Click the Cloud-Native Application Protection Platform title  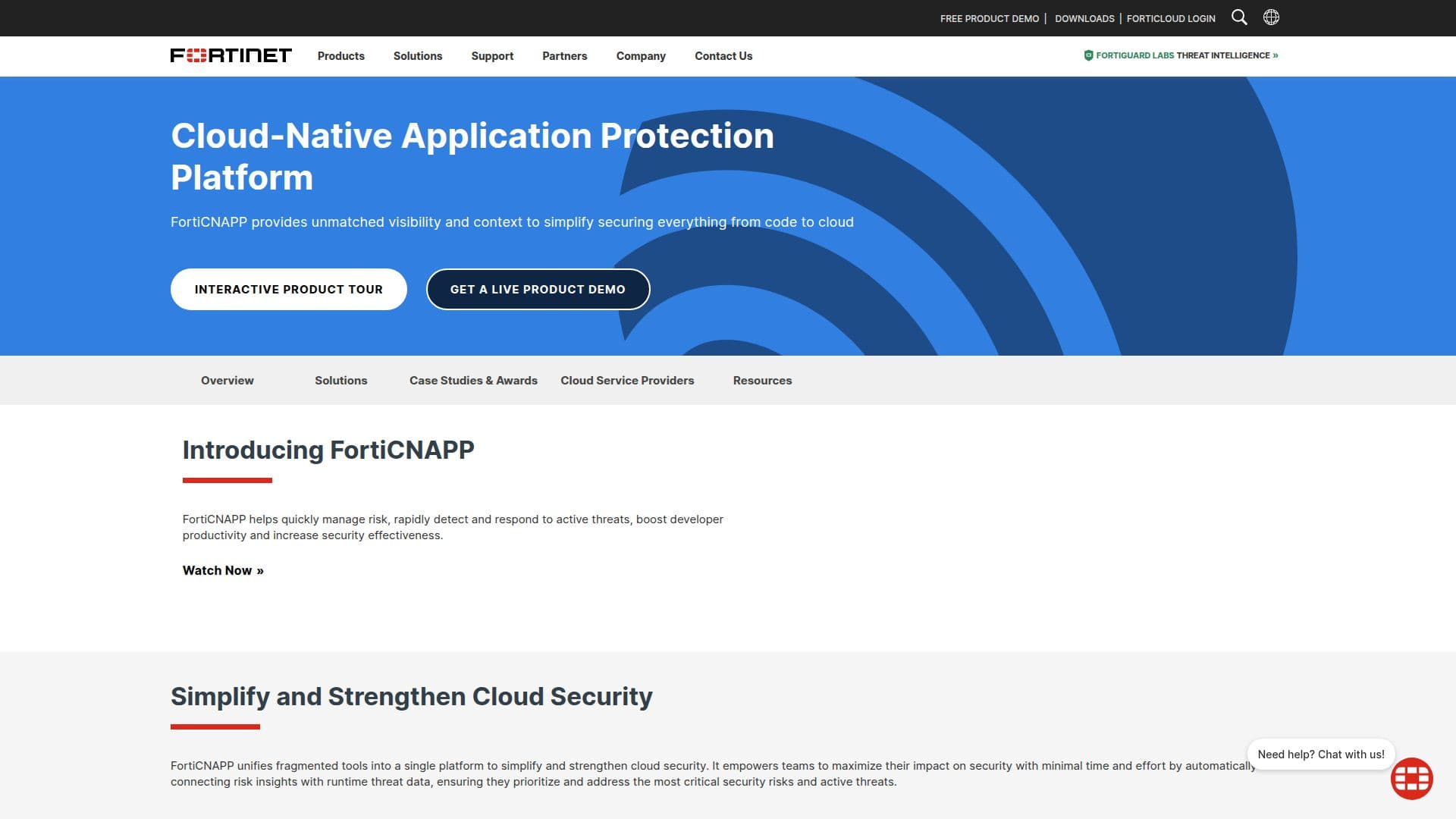click(472, 156)
